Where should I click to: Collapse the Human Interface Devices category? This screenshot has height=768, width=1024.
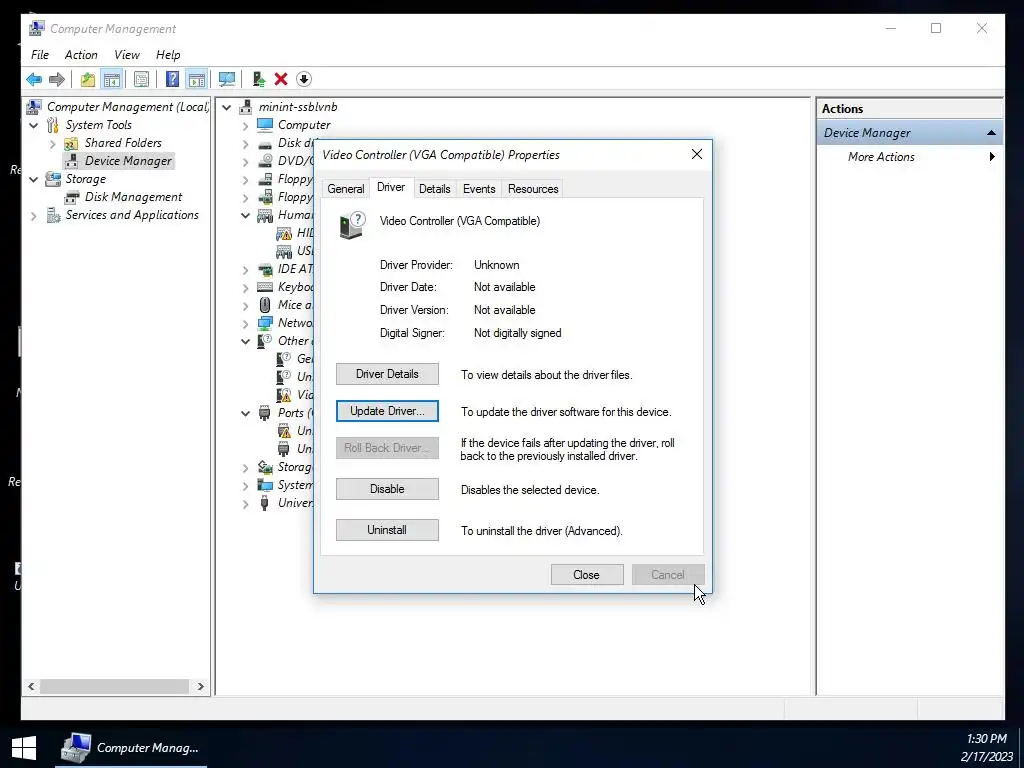point(246,216)
